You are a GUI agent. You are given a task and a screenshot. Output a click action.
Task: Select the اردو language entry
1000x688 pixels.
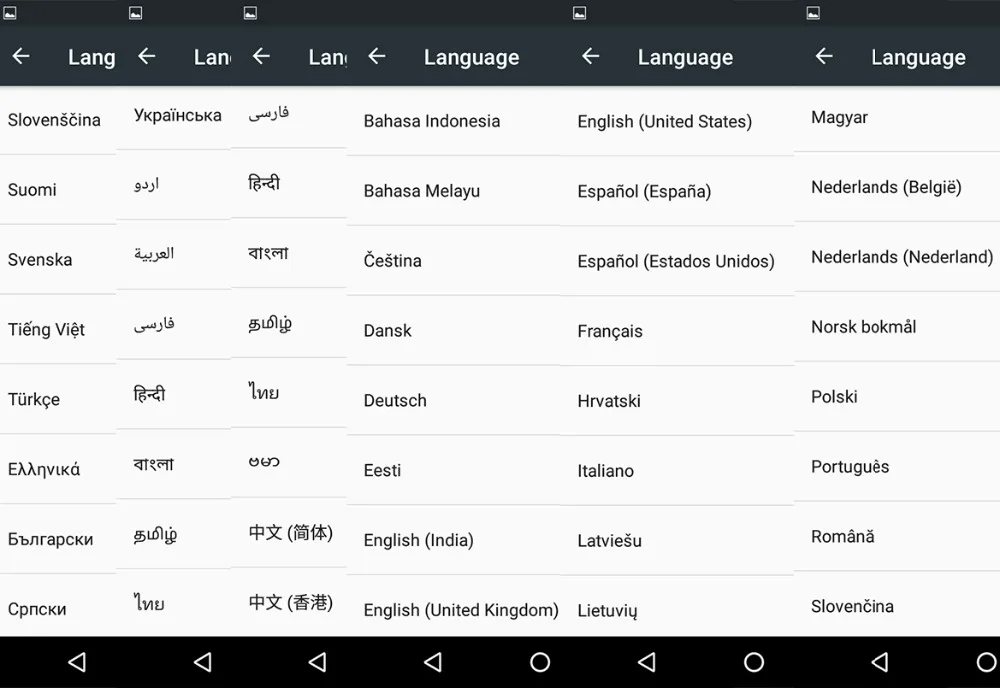pyautogui.click(x=173, y=185)
